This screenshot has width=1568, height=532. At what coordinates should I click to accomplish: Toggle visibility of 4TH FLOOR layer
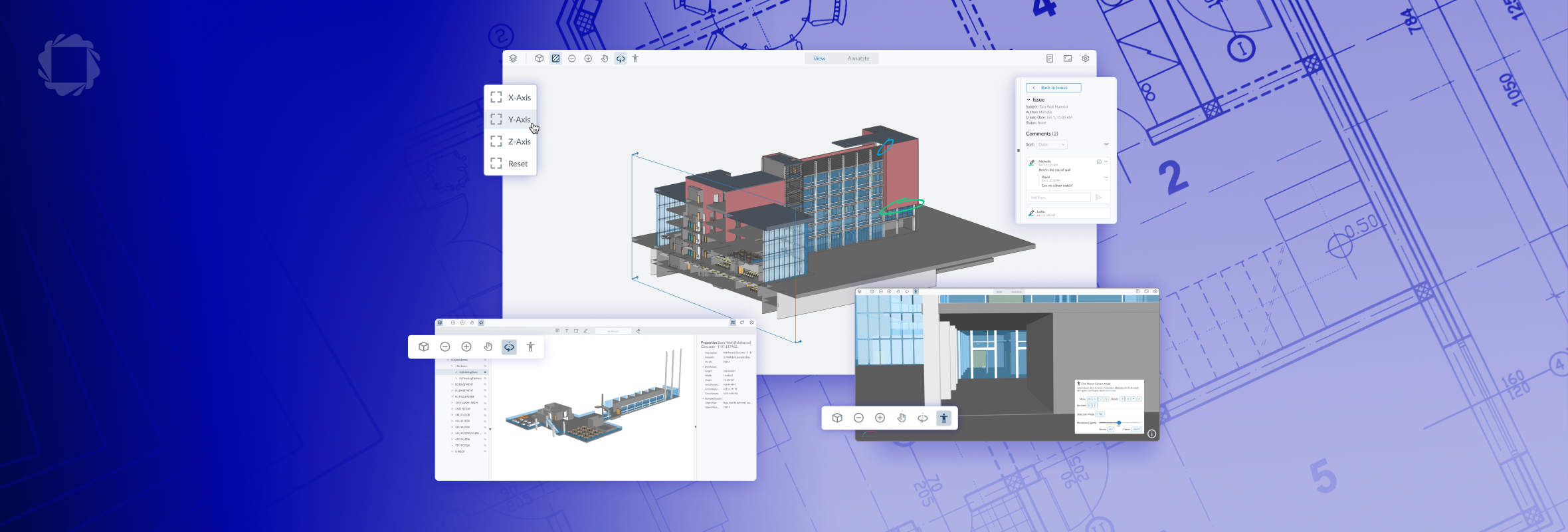tap(485, 421)
